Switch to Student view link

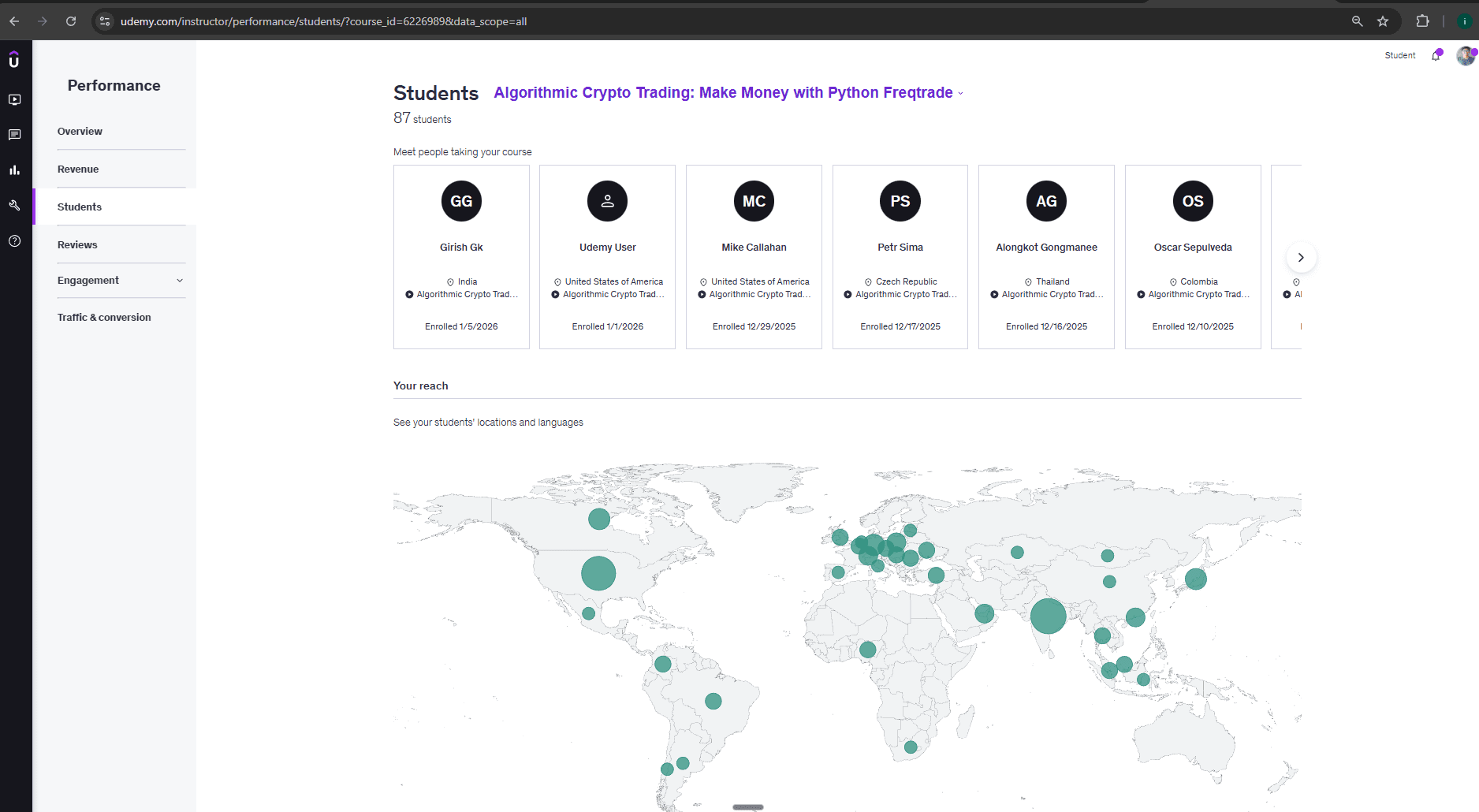coord(1400,55)
